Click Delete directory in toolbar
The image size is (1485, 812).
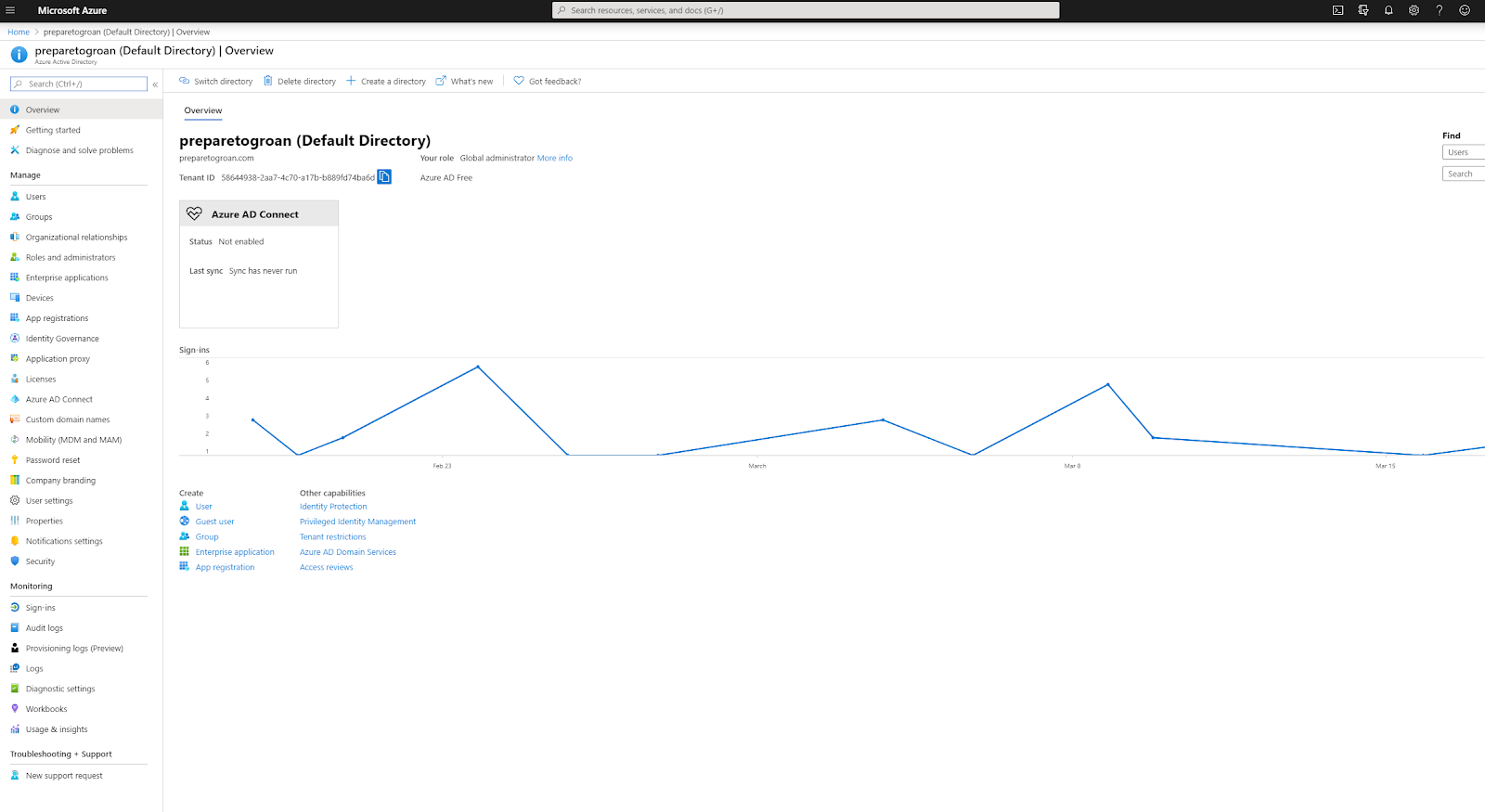[x=300, y=82]
